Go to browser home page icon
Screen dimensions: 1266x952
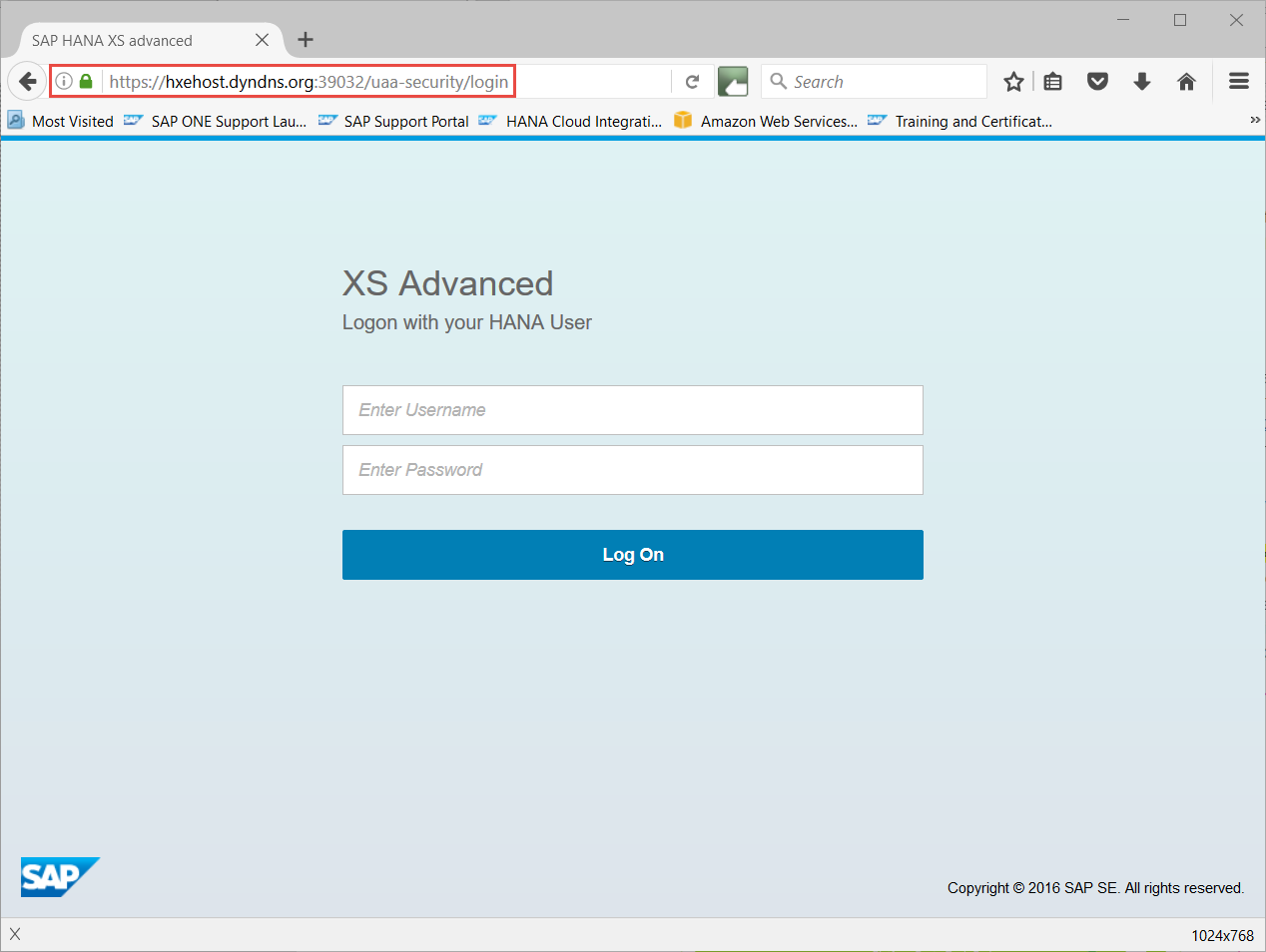tap(1186, 82)
